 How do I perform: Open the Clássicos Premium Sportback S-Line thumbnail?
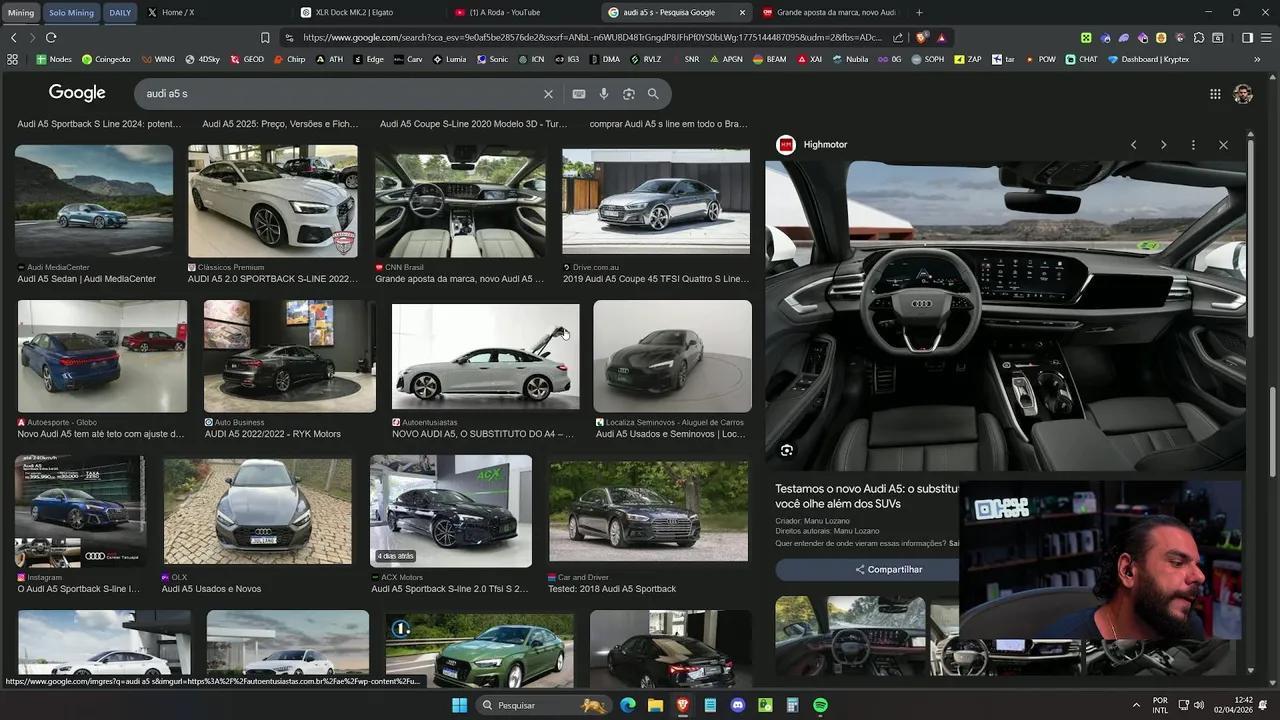click(x=273, y=200)
